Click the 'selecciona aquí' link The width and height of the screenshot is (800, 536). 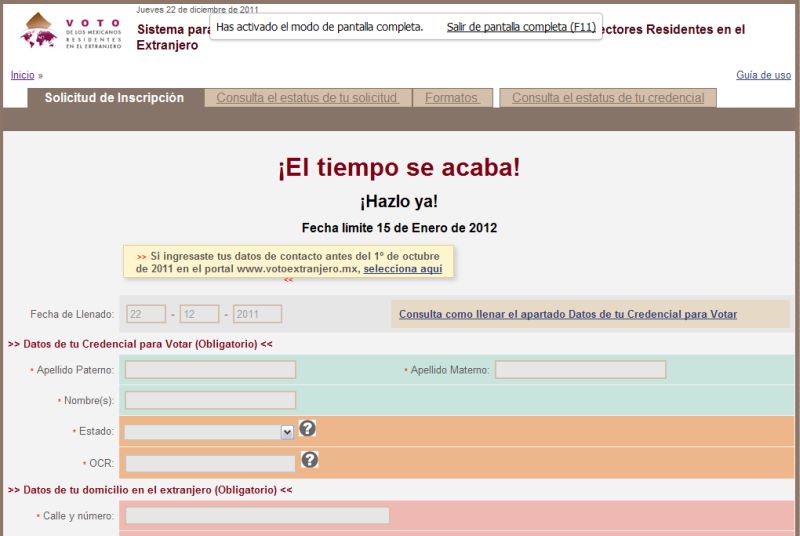tap(402, 269)
